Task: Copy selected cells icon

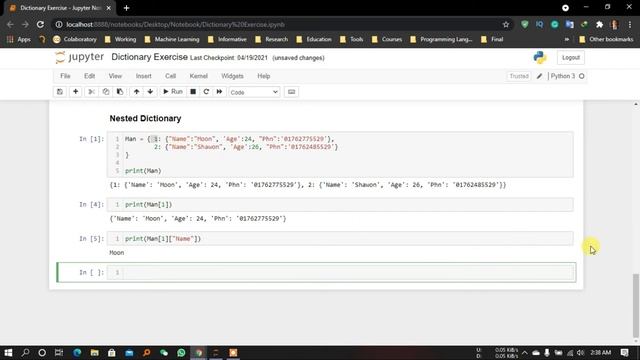Action: [106, 92]
